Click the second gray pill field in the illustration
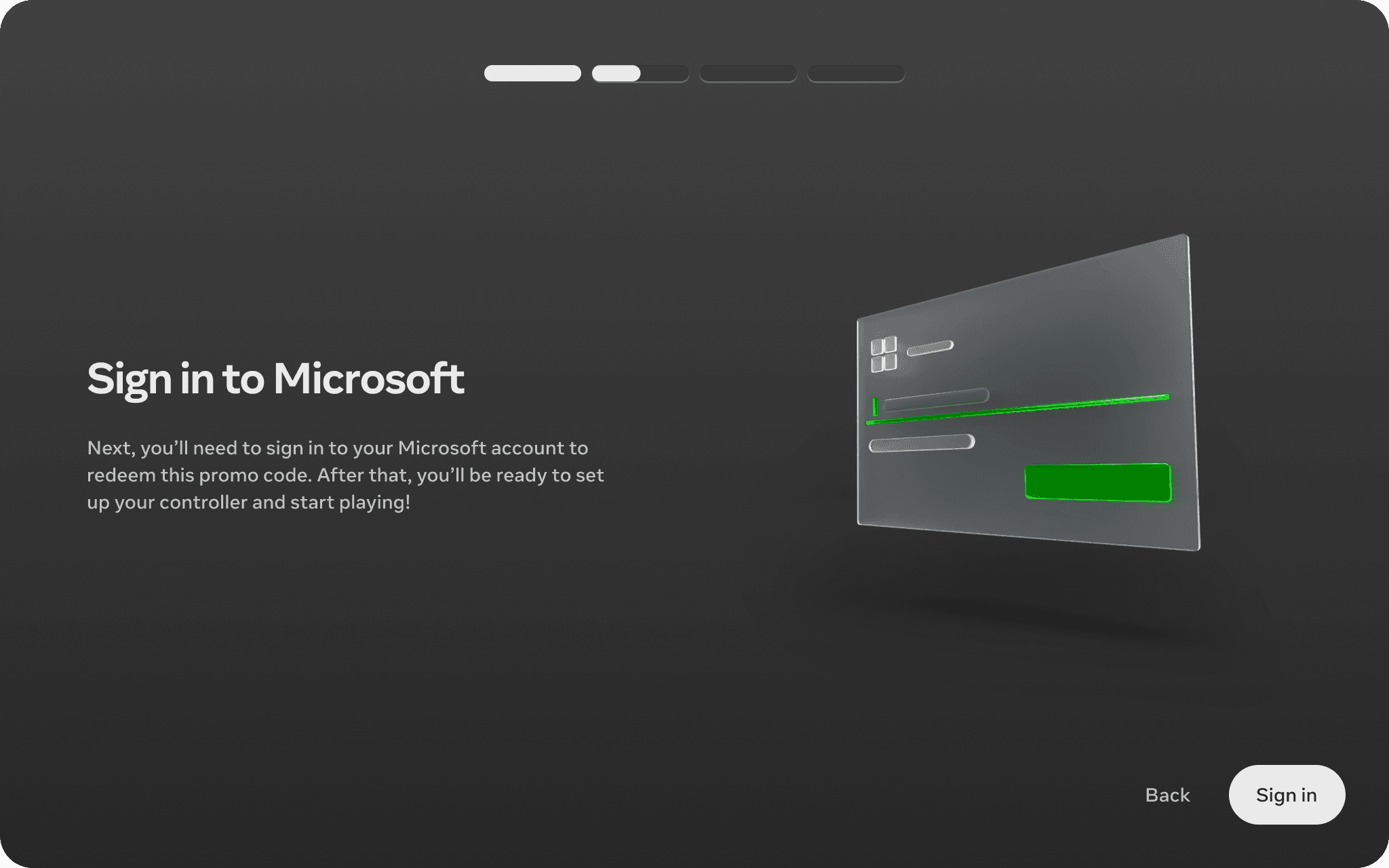The height and width of the screenshot is (868, 1389). pos(922,443)
